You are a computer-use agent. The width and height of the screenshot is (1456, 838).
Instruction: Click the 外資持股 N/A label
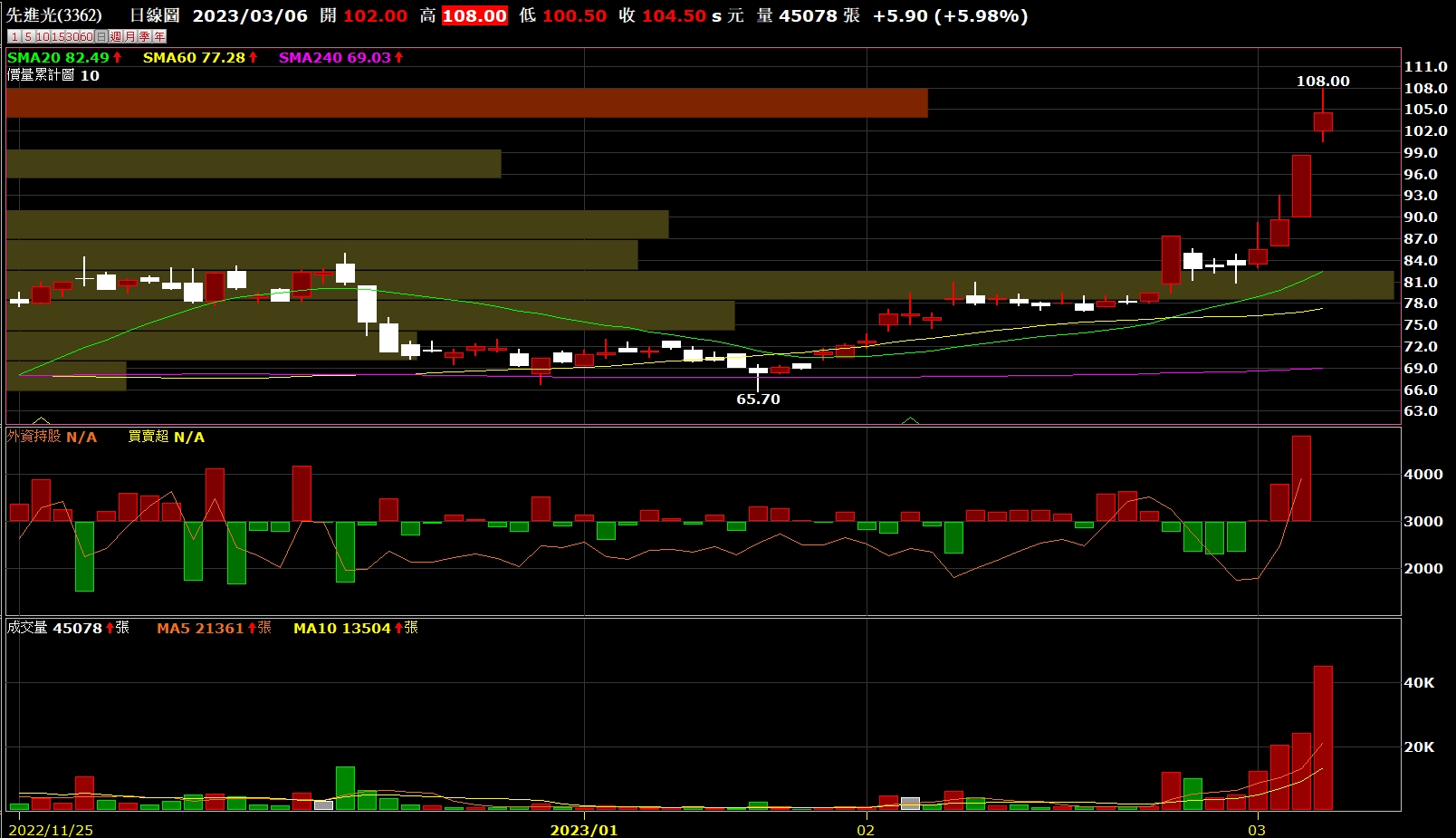click(52, 437)
